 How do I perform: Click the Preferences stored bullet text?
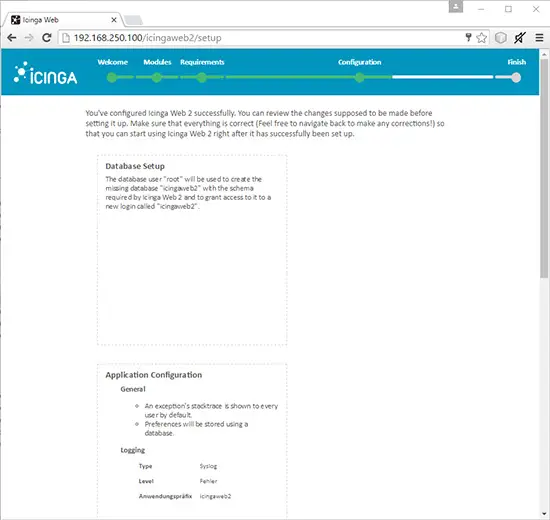[196, 429]
